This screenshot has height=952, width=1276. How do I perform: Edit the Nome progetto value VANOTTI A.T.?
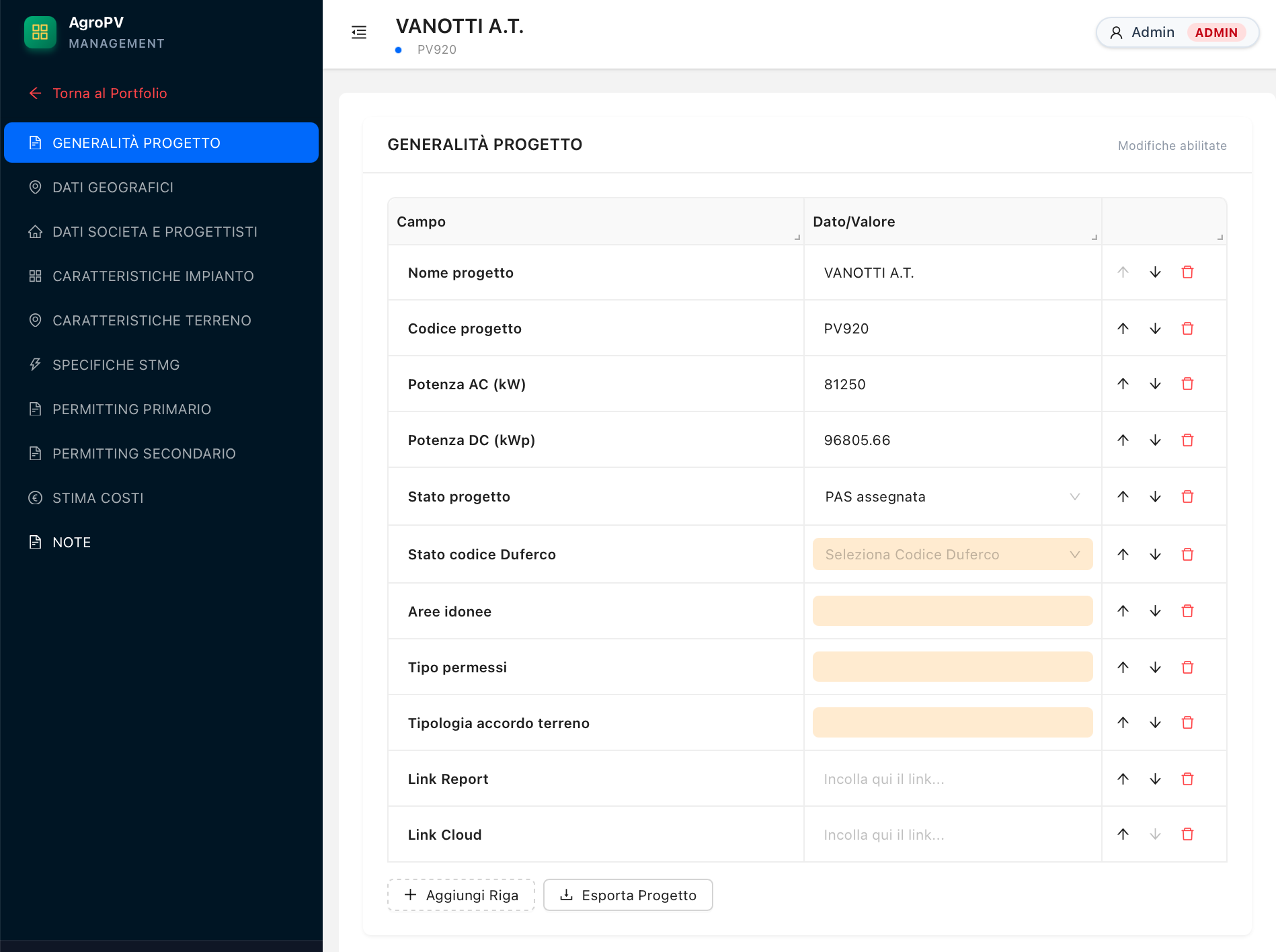pos(953,272)
